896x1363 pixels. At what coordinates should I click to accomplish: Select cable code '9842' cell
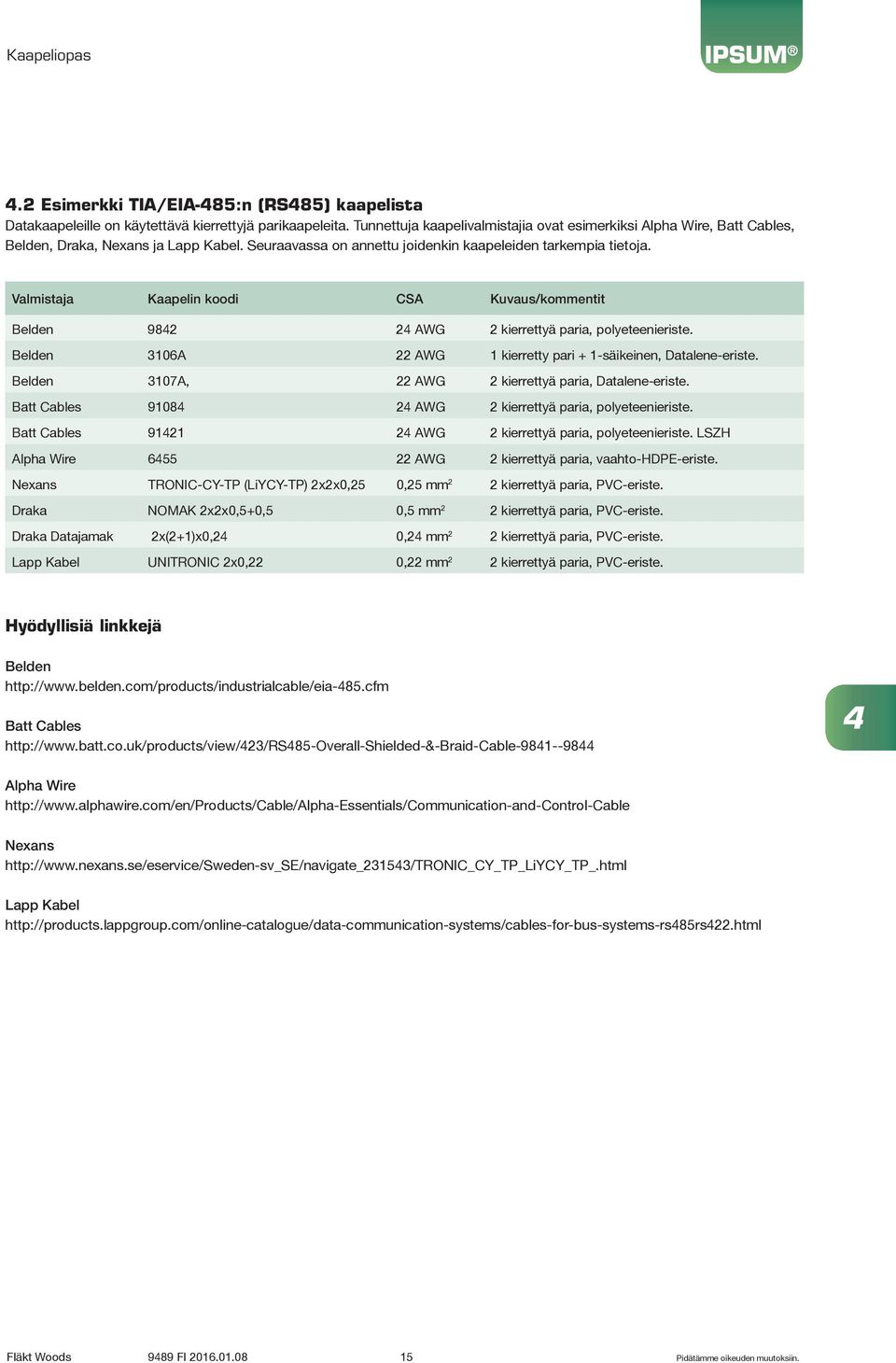[162, 330]
